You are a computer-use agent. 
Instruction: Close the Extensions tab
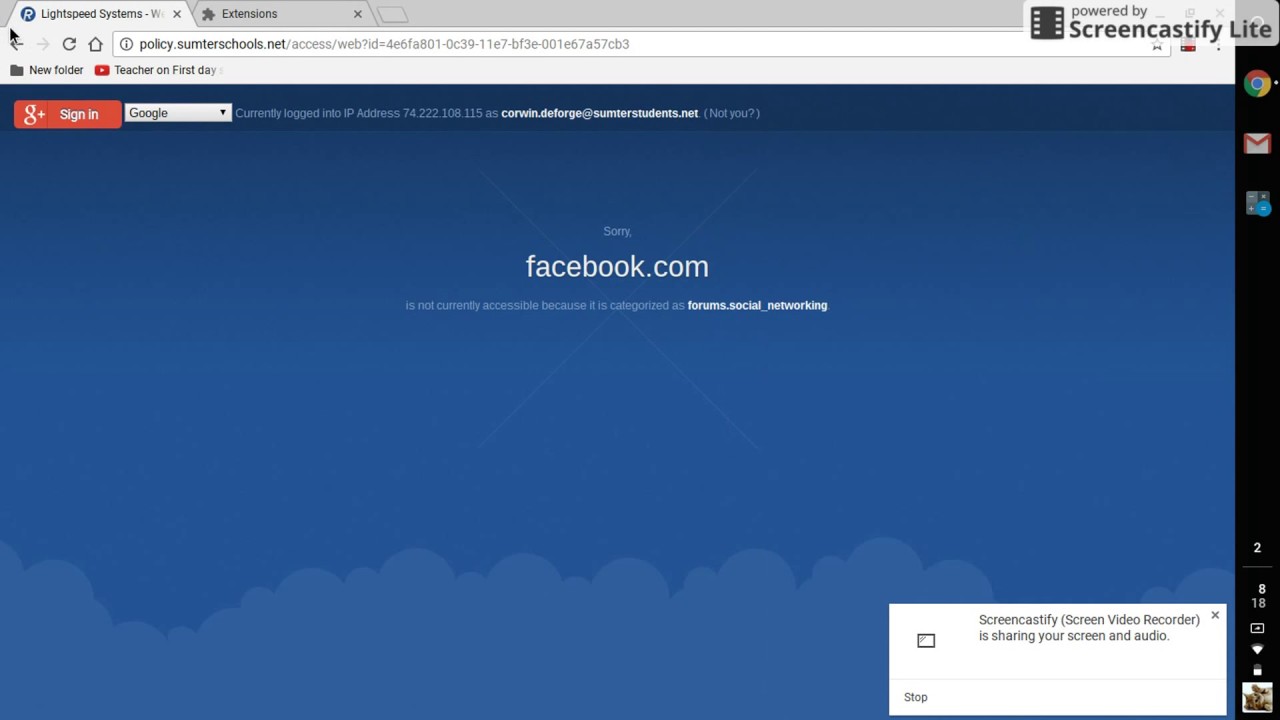point(358,14)
